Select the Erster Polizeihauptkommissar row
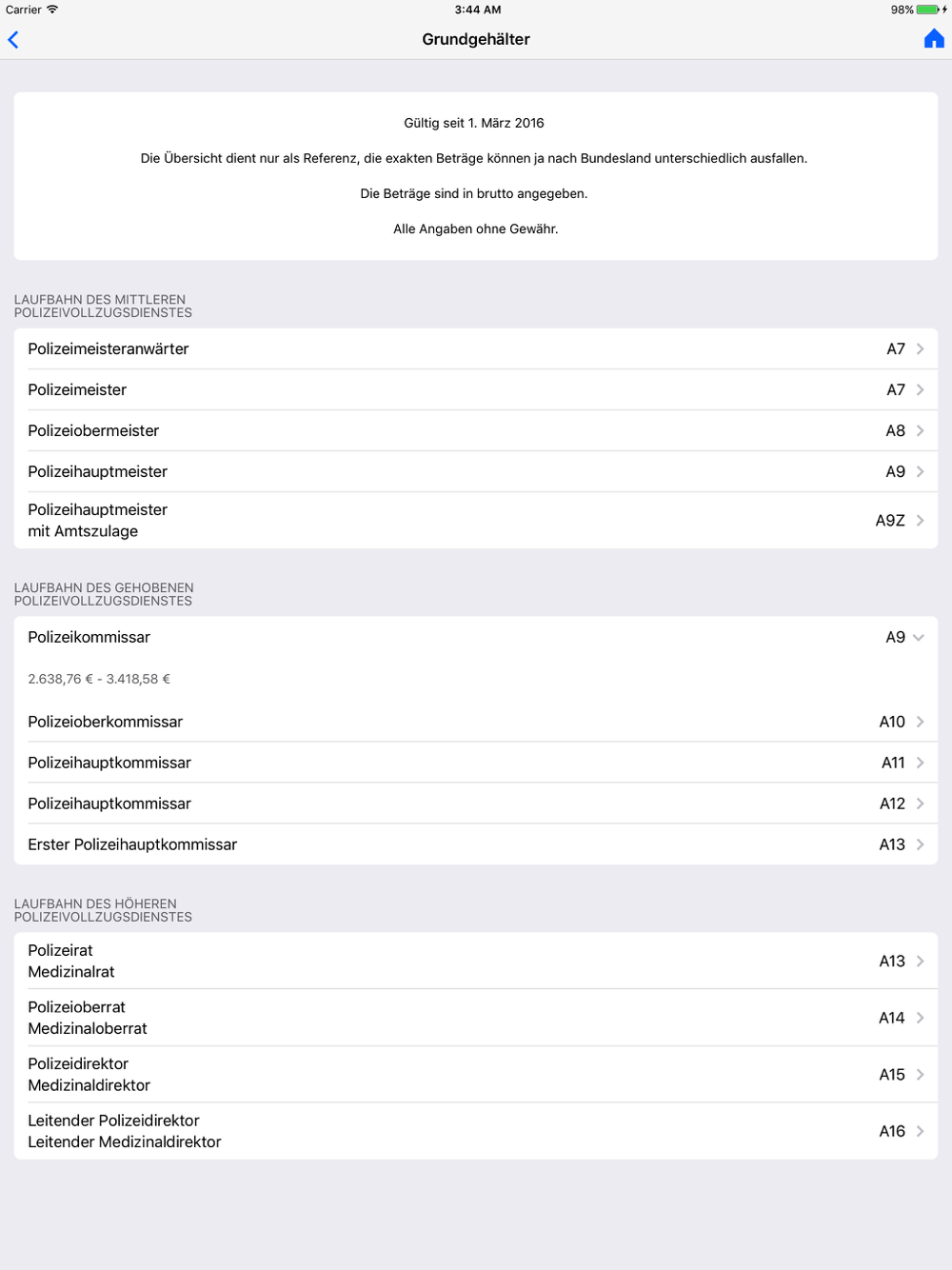Image resolution: width=952 pixels, height=1270 pixels. 476,845
